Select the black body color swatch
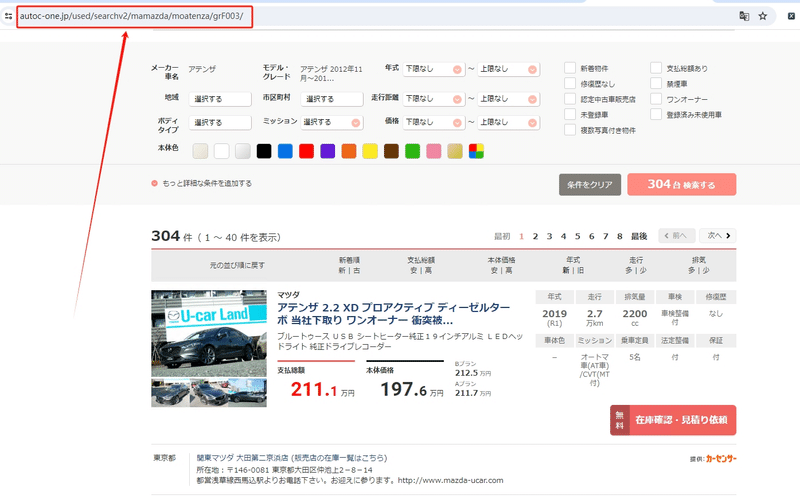Image resolution: width=800 pixels, height=499 pixels. [x=264, y=151]
